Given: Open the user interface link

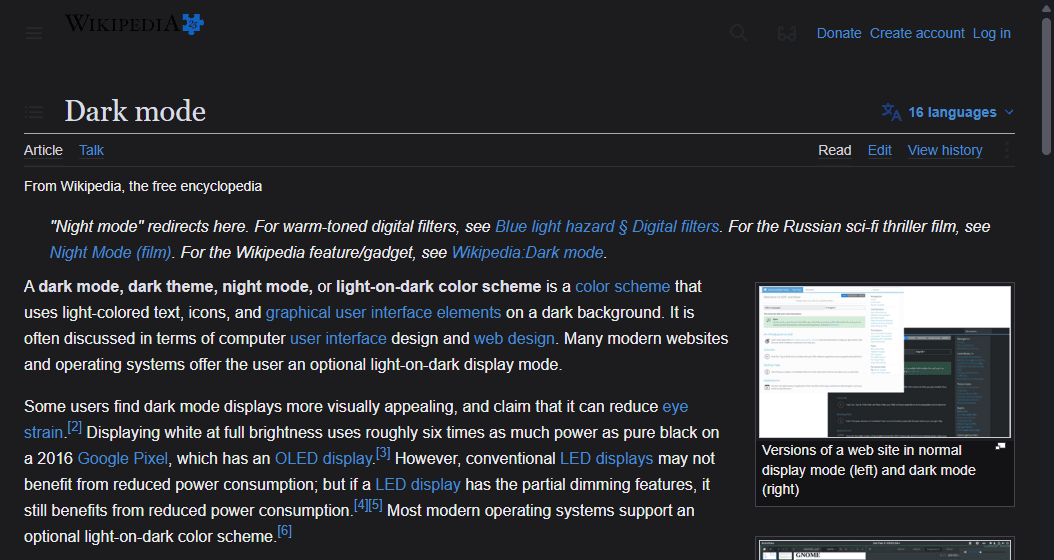Looking at the screenshot, I should [x=338, y=338].
